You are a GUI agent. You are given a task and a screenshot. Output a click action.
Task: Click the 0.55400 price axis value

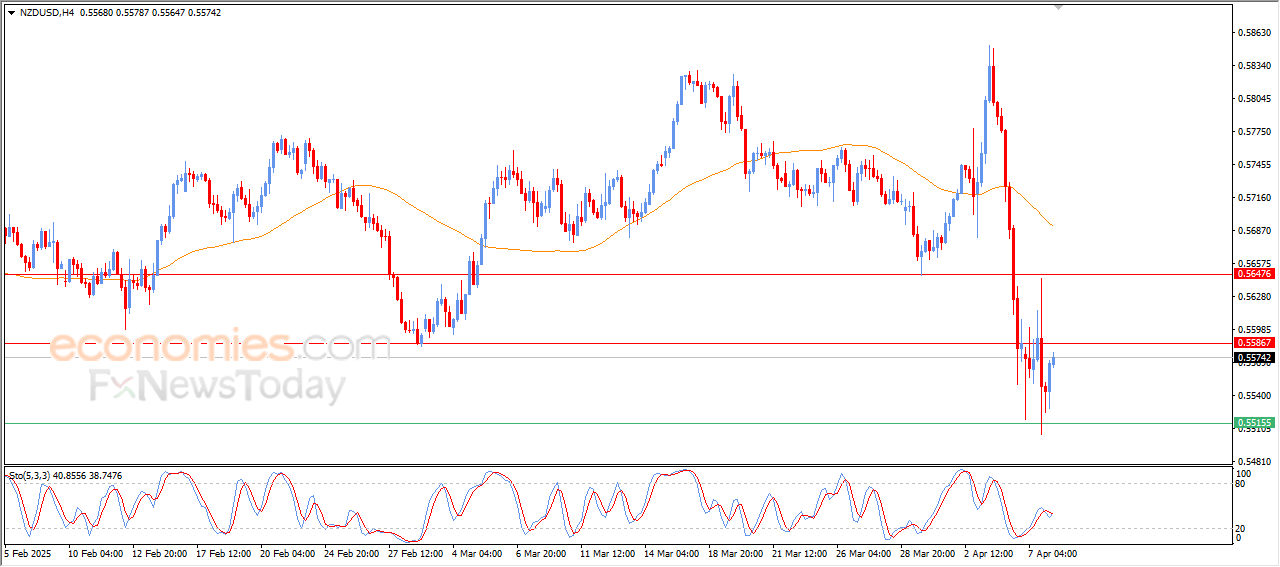(x=1254, y=396)
